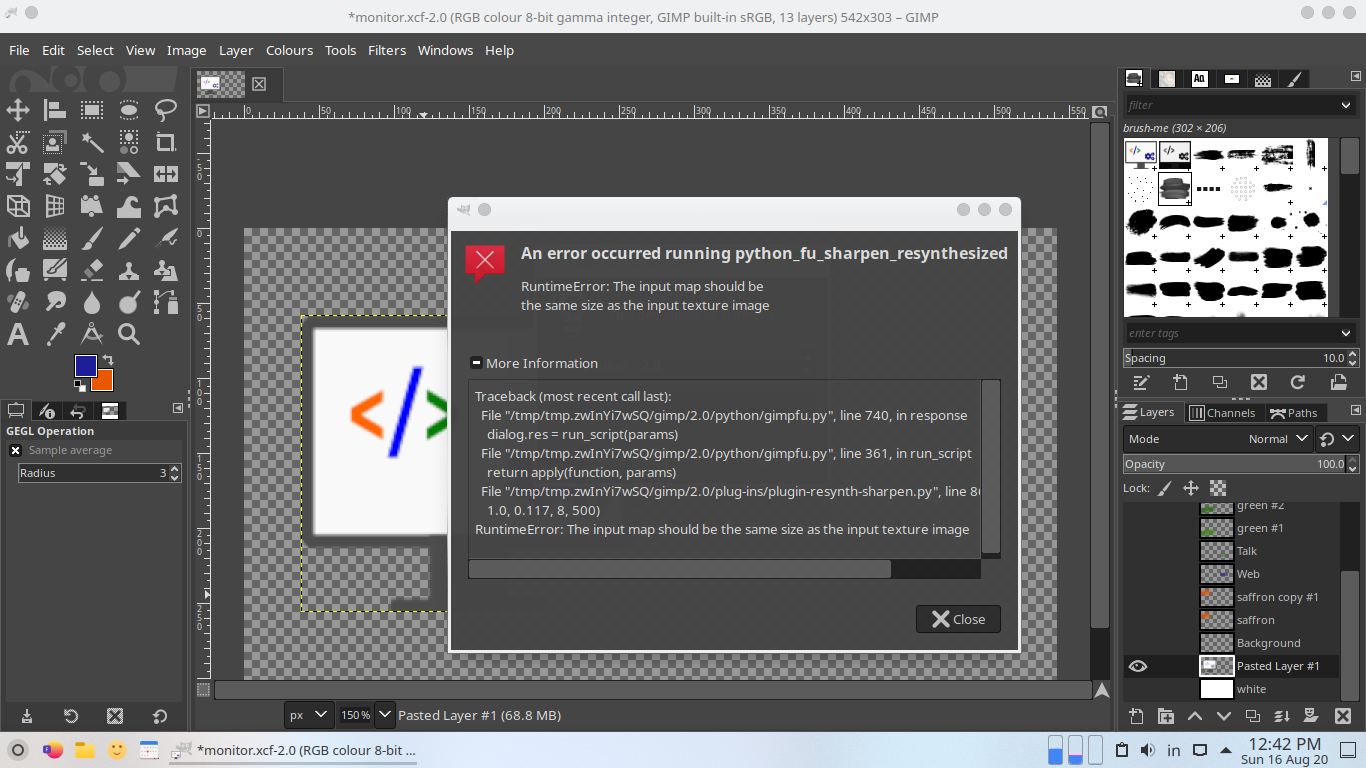Screen dimensions: 1366x768
Task: Open the px unit dropdown
Action: (309, 715)
